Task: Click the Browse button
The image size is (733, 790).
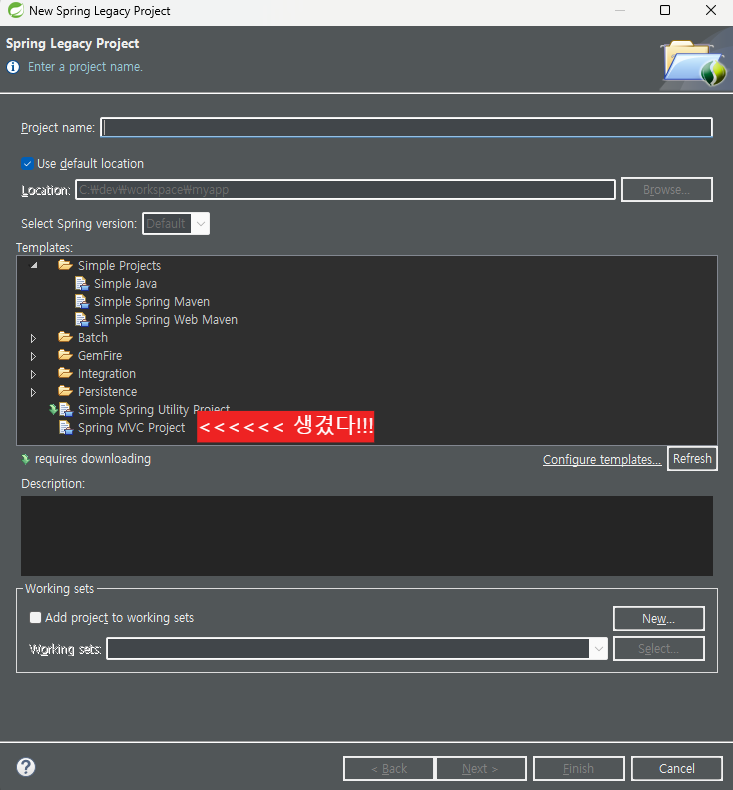Action: [x=667, y=189]
